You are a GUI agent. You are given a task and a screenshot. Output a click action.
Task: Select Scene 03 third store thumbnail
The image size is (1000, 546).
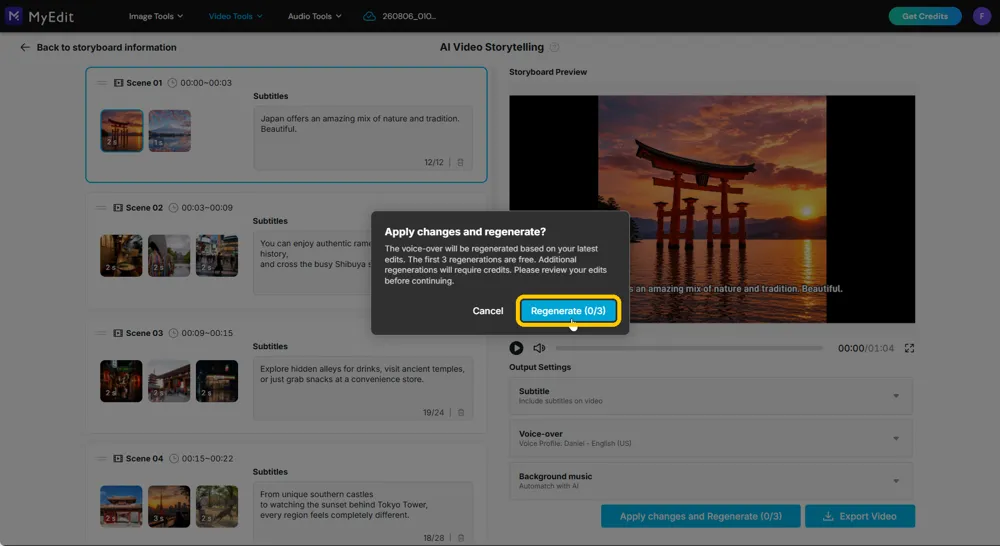point(217,381)
